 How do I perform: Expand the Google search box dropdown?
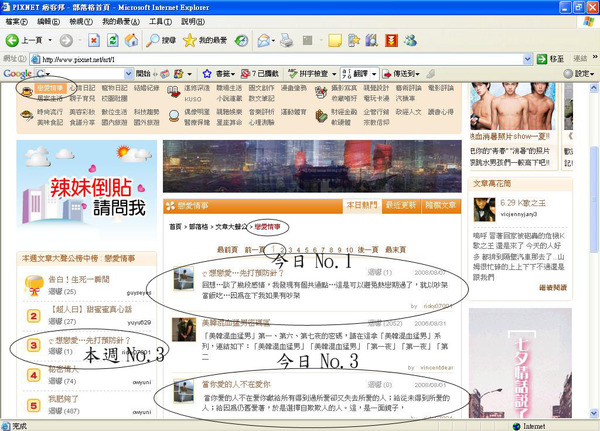pyautogui.click(x=129, y=73)
